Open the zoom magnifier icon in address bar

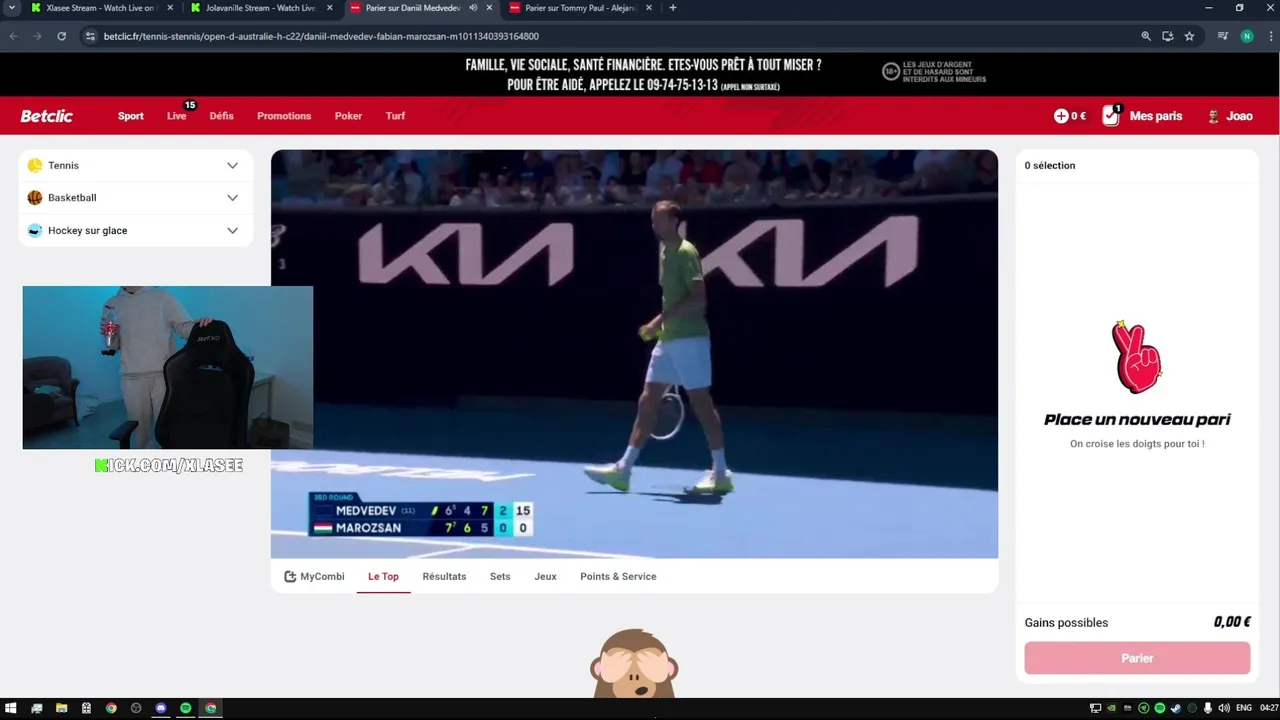(x=1146, y=36)
